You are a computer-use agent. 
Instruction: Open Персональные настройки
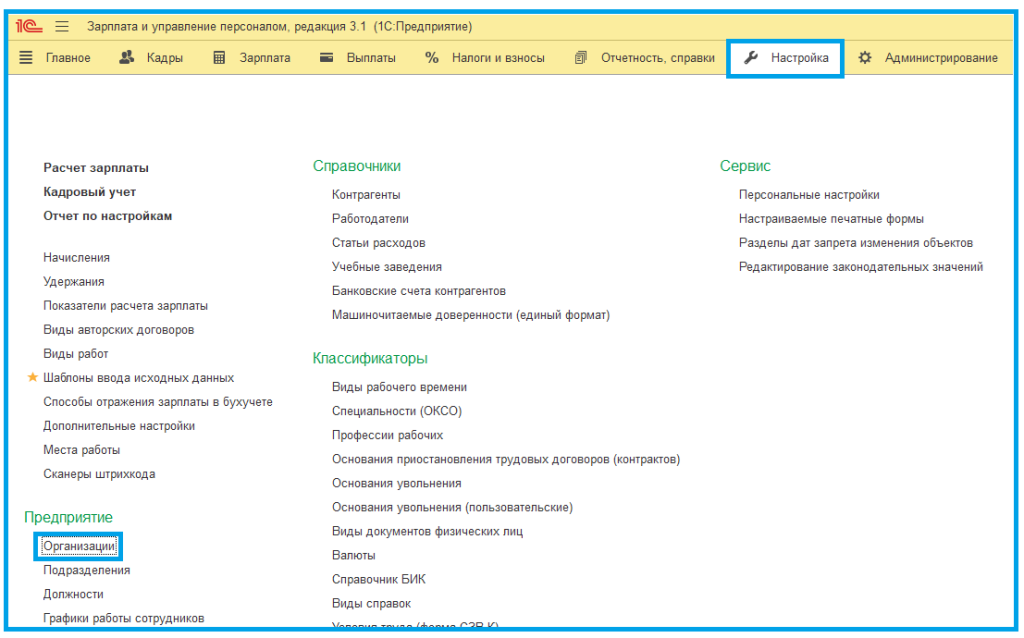coord(809,195)
